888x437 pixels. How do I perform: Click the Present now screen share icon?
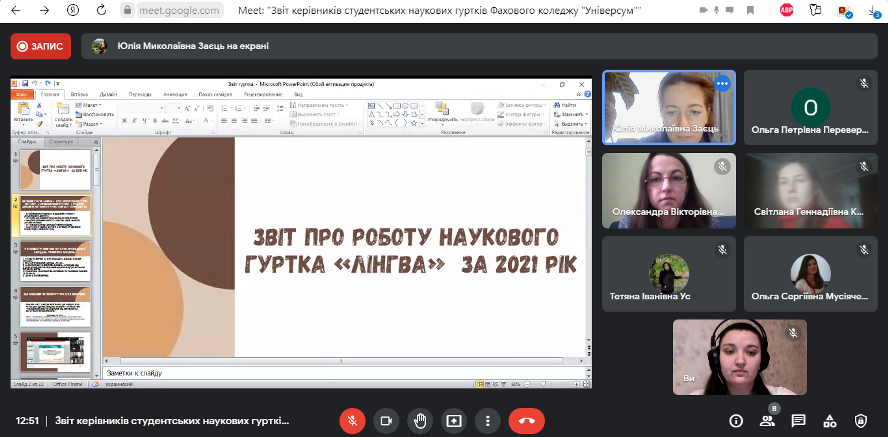[454, 421]
